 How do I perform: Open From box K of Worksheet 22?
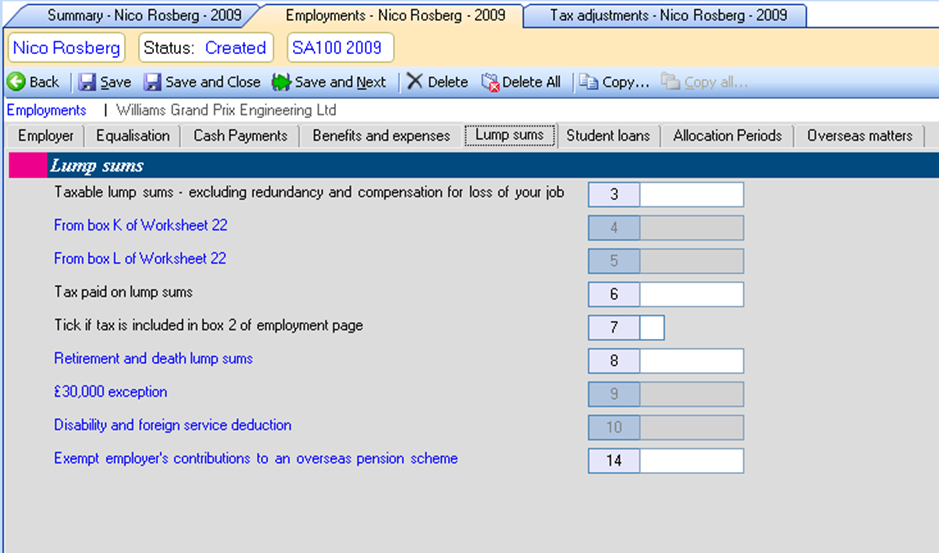pyautogui.click(x=141, y=225)
